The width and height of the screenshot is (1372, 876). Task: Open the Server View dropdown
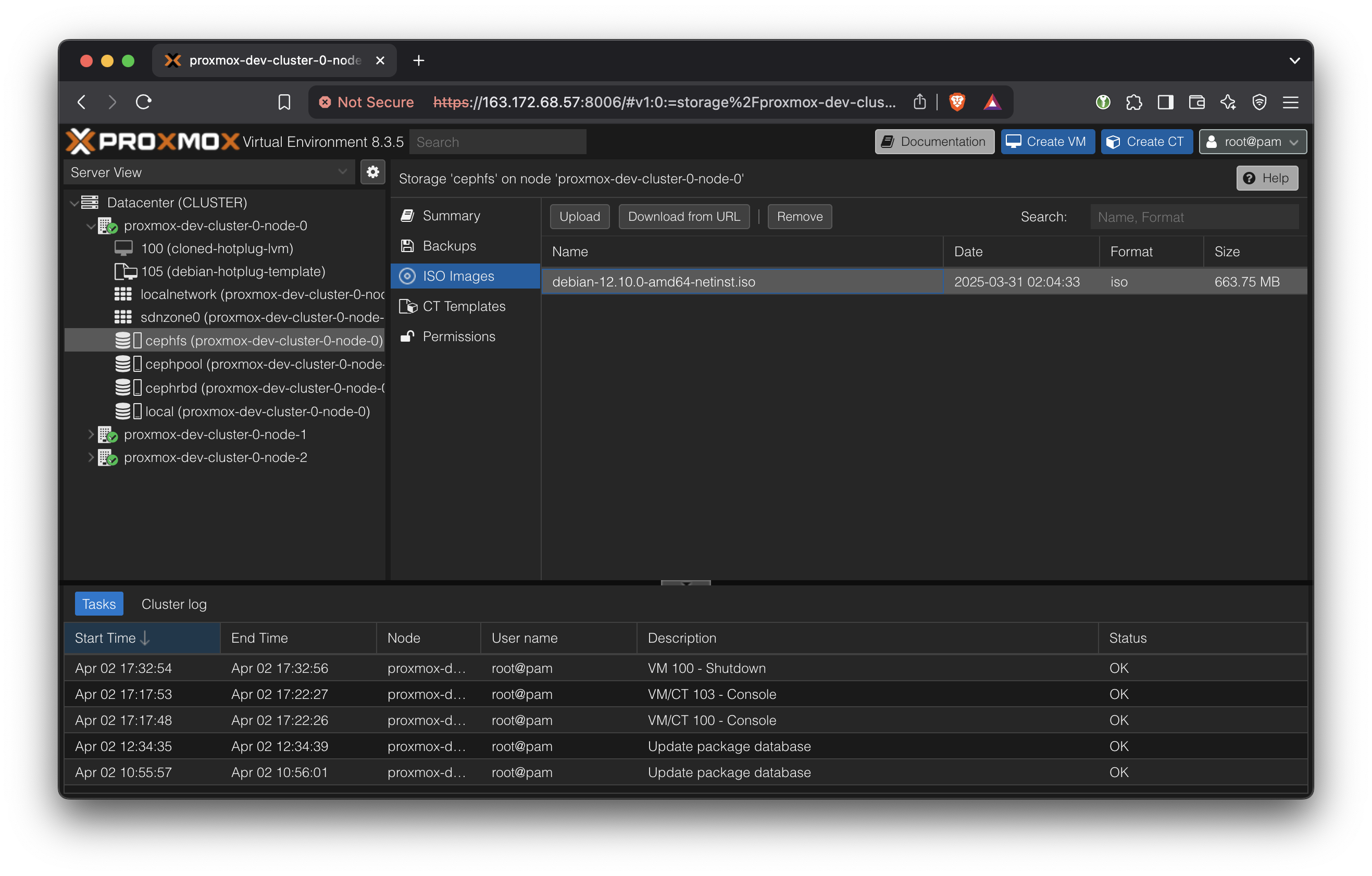tap(342, 172)
